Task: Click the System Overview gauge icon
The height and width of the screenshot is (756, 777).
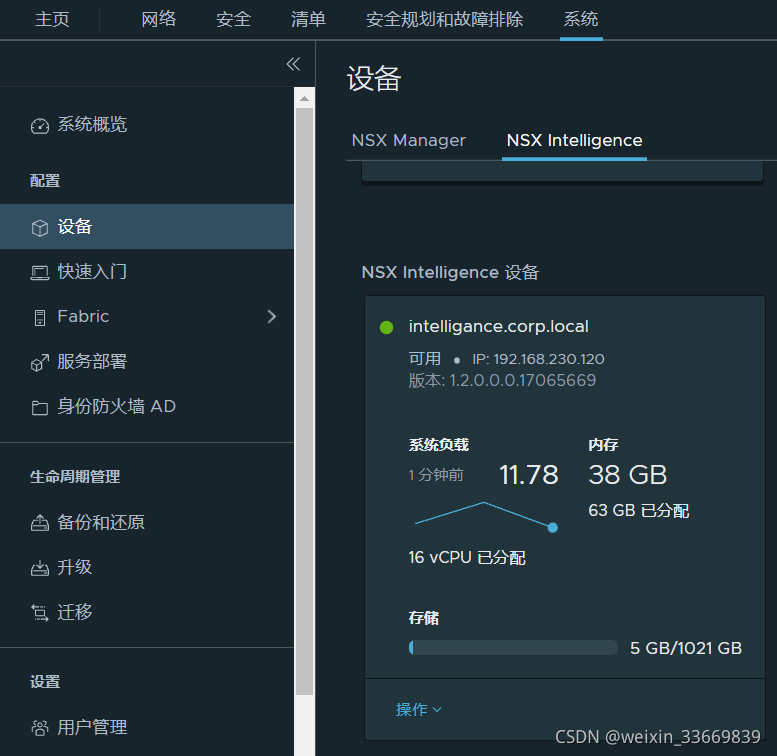Action: tap(40, 126)
